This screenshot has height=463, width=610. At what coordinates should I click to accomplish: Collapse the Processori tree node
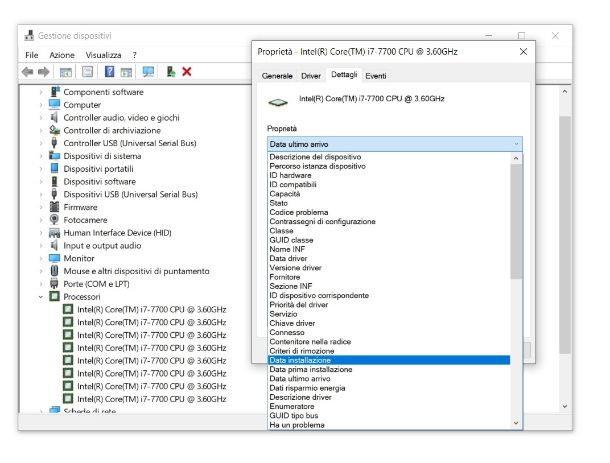(41, 297)
